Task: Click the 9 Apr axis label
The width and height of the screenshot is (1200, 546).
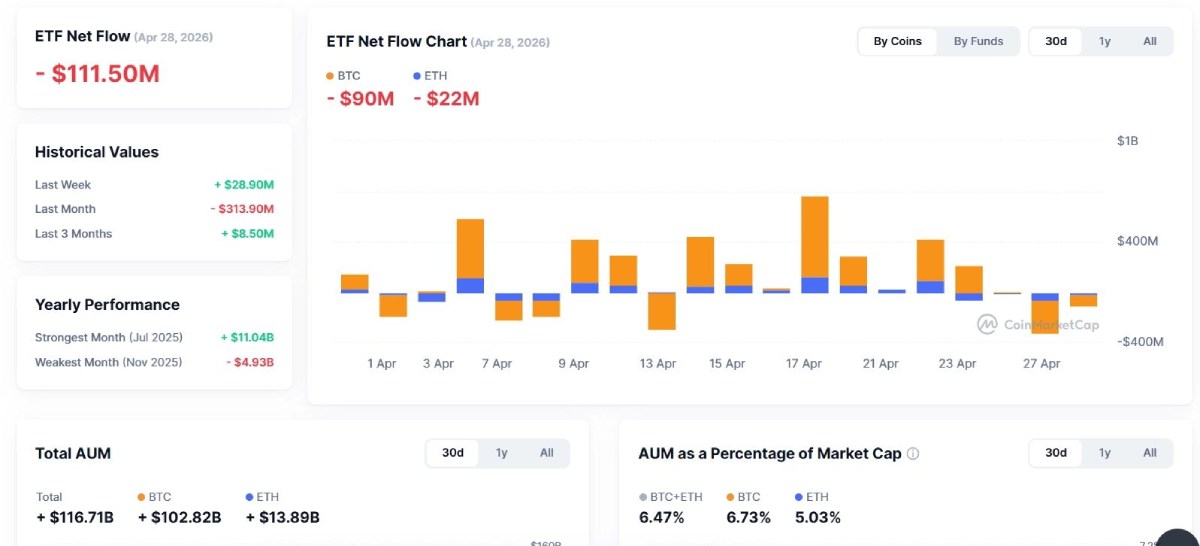Action: (573, 364)
